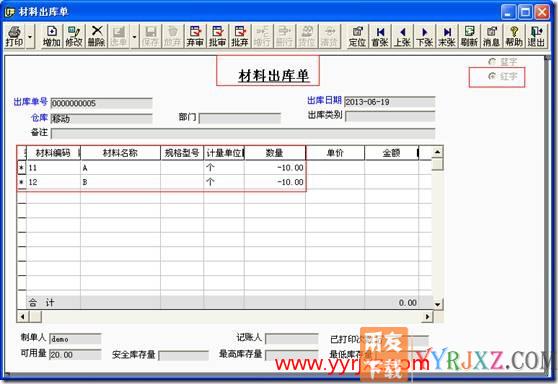
Task: Click the 增加 (Add) toolbar icon
Action: tap(52, 36)
